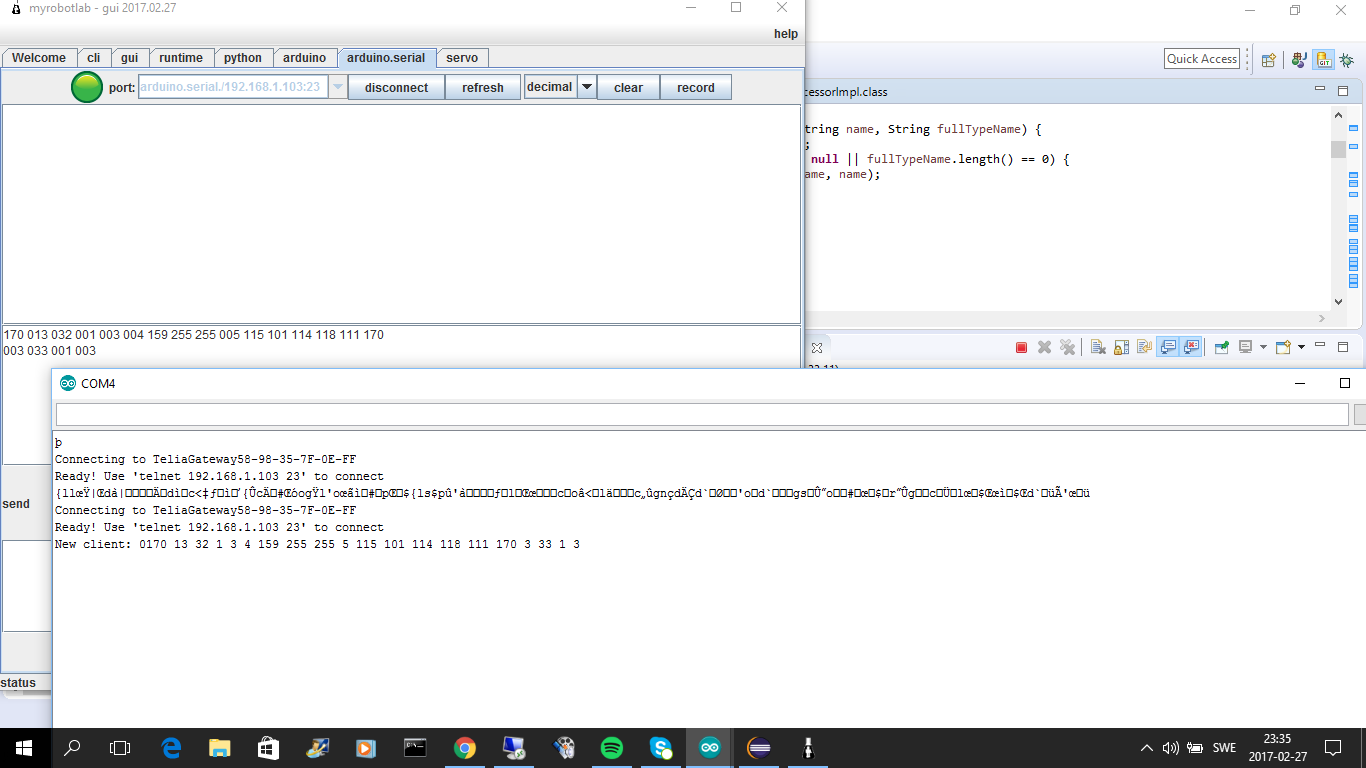1366x768 pixels.
Task: Expand the Open Console dropdown arrow
Action: (1302, 347)
